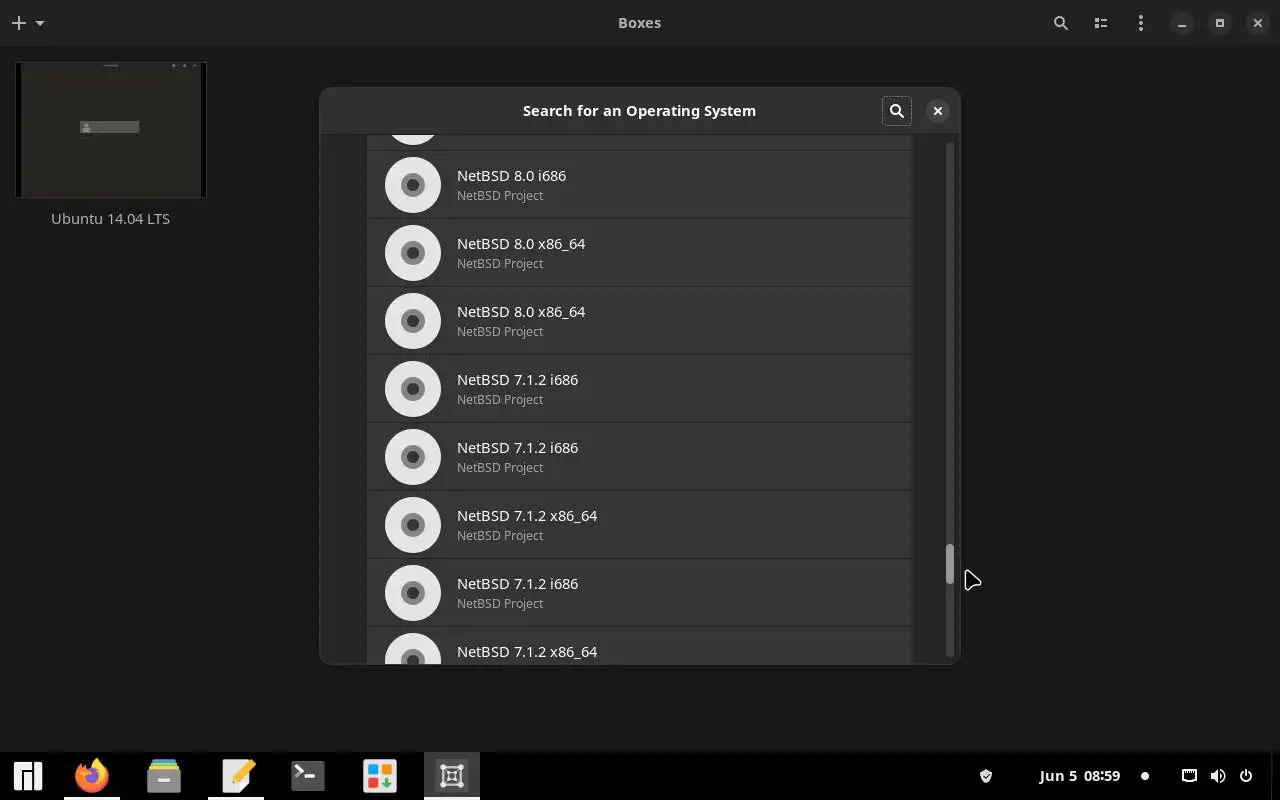Open the Ubuntu 14.04 LTS box thumbnail

111,130
